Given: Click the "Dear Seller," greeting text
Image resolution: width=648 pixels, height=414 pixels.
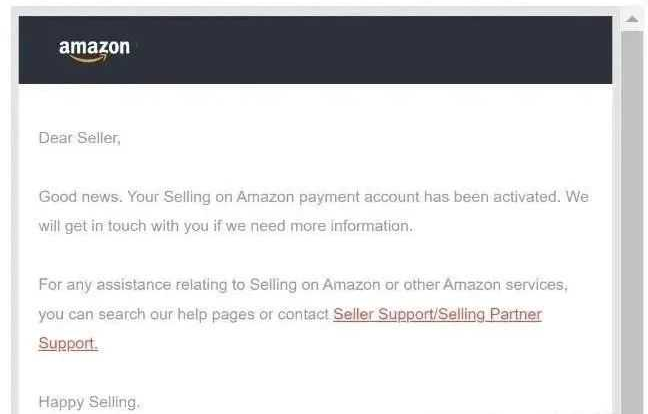Looking at the screenshot, I should 79,138.
